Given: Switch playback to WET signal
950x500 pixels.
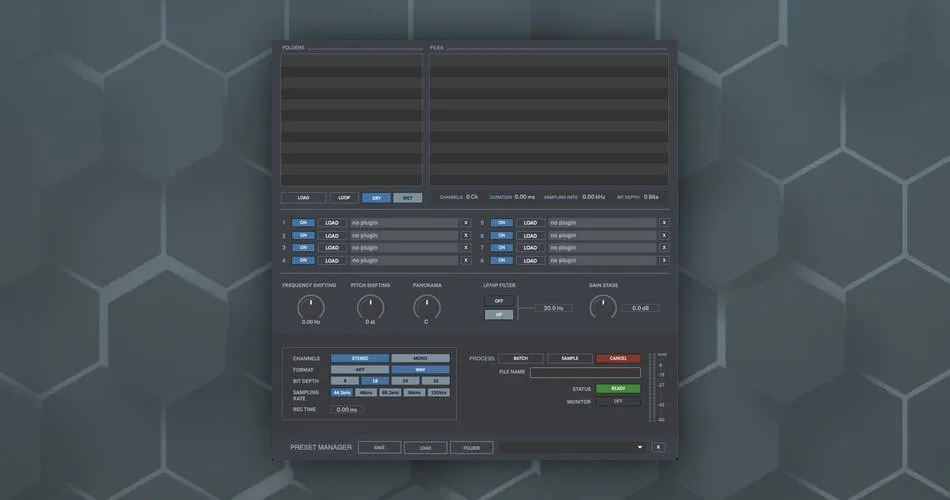Looking at the screenshot, I should pos(408,198).
